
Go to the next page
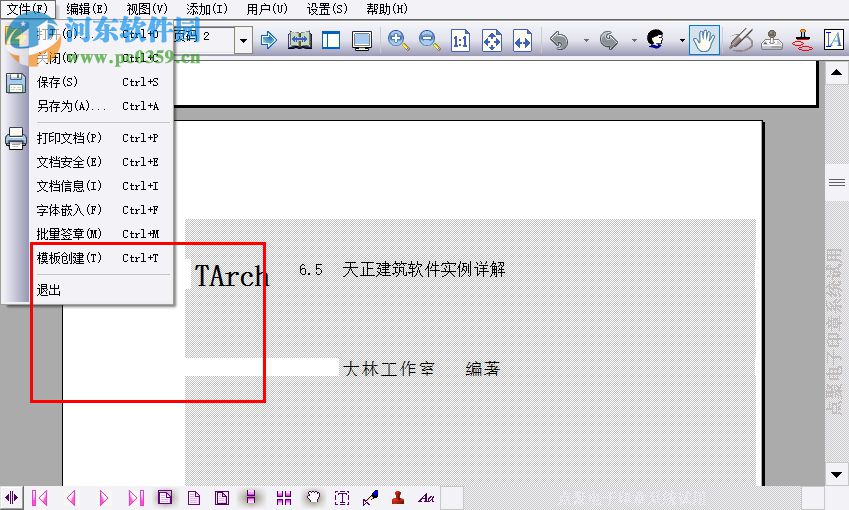(103, 498)
